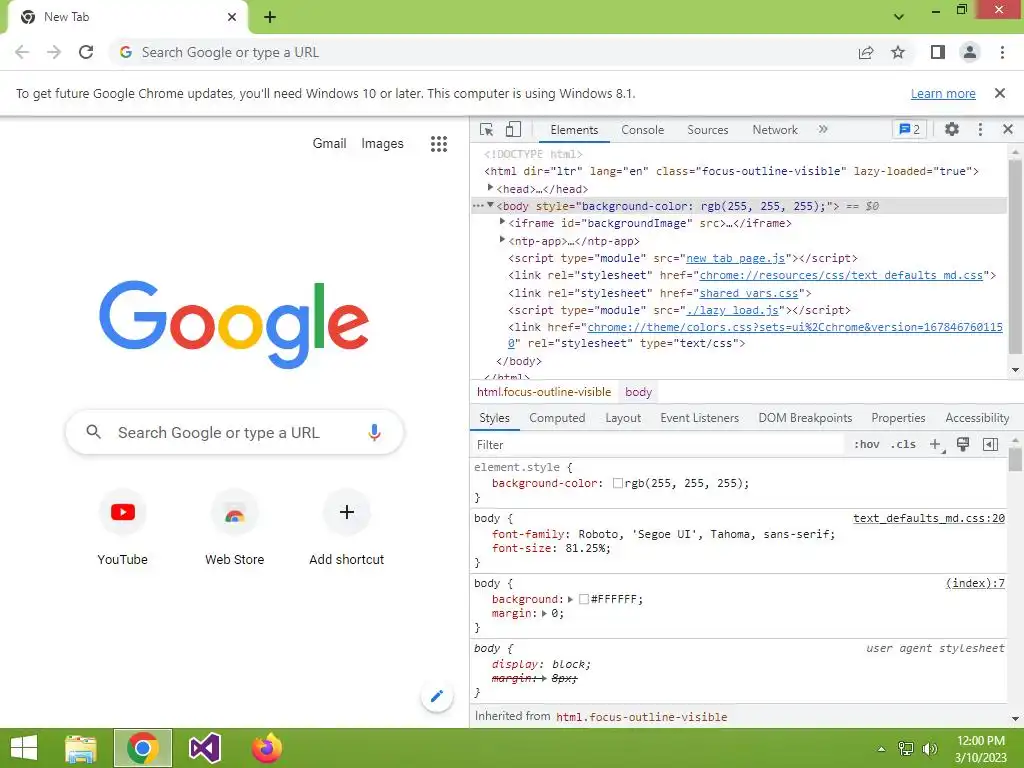This screenshot has height=768, width=1024.
Task: Dismiss the Windows 8.1 update infobar
Action: 999,93
